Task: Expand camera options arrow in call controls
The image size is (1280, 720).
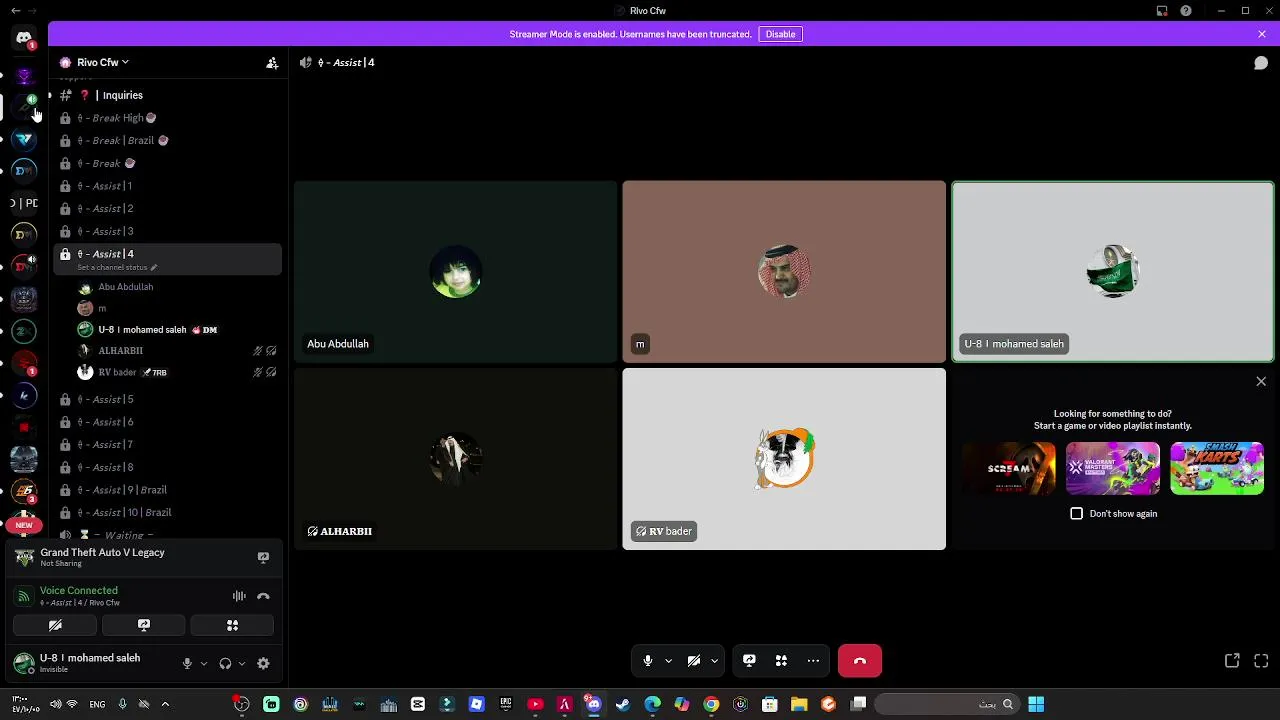Action: (x=714, y=660)
